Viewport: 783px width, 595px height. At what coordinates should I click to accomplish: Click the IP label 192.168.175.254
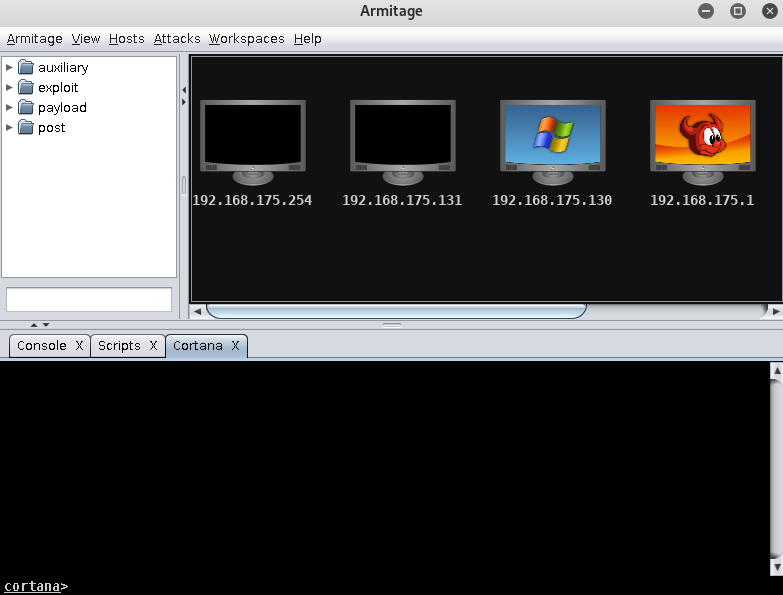252,200
